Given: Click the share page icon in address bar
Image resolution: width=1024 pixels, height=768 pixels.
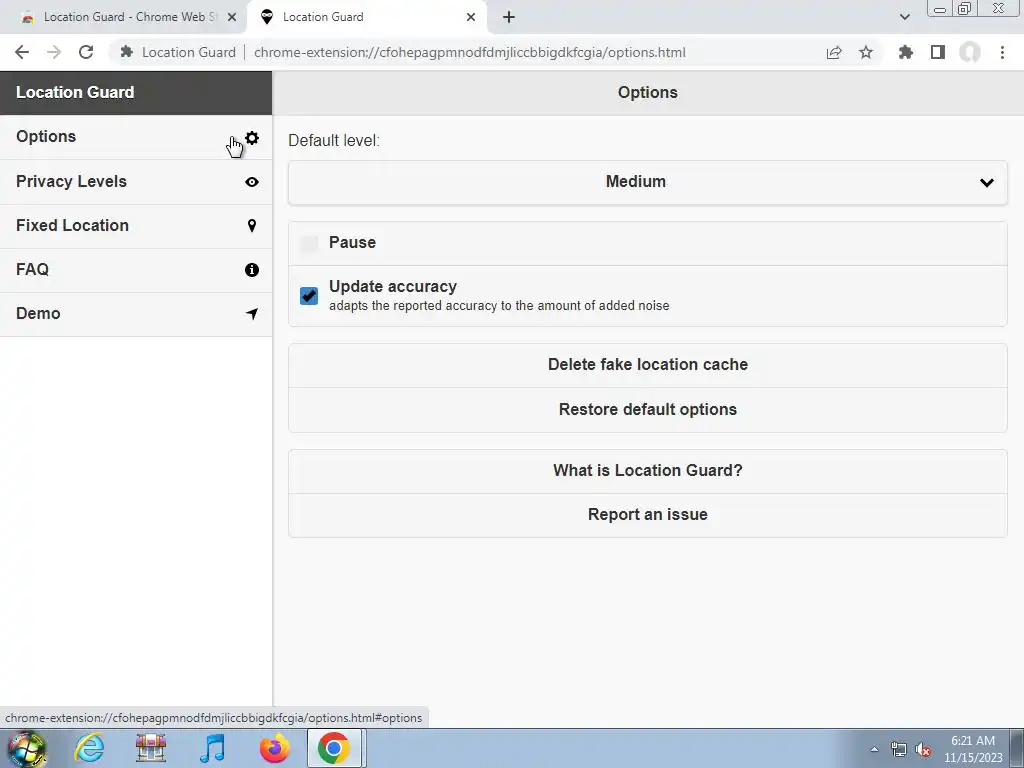Looking at the screenshot, I should tap(834, 52).
